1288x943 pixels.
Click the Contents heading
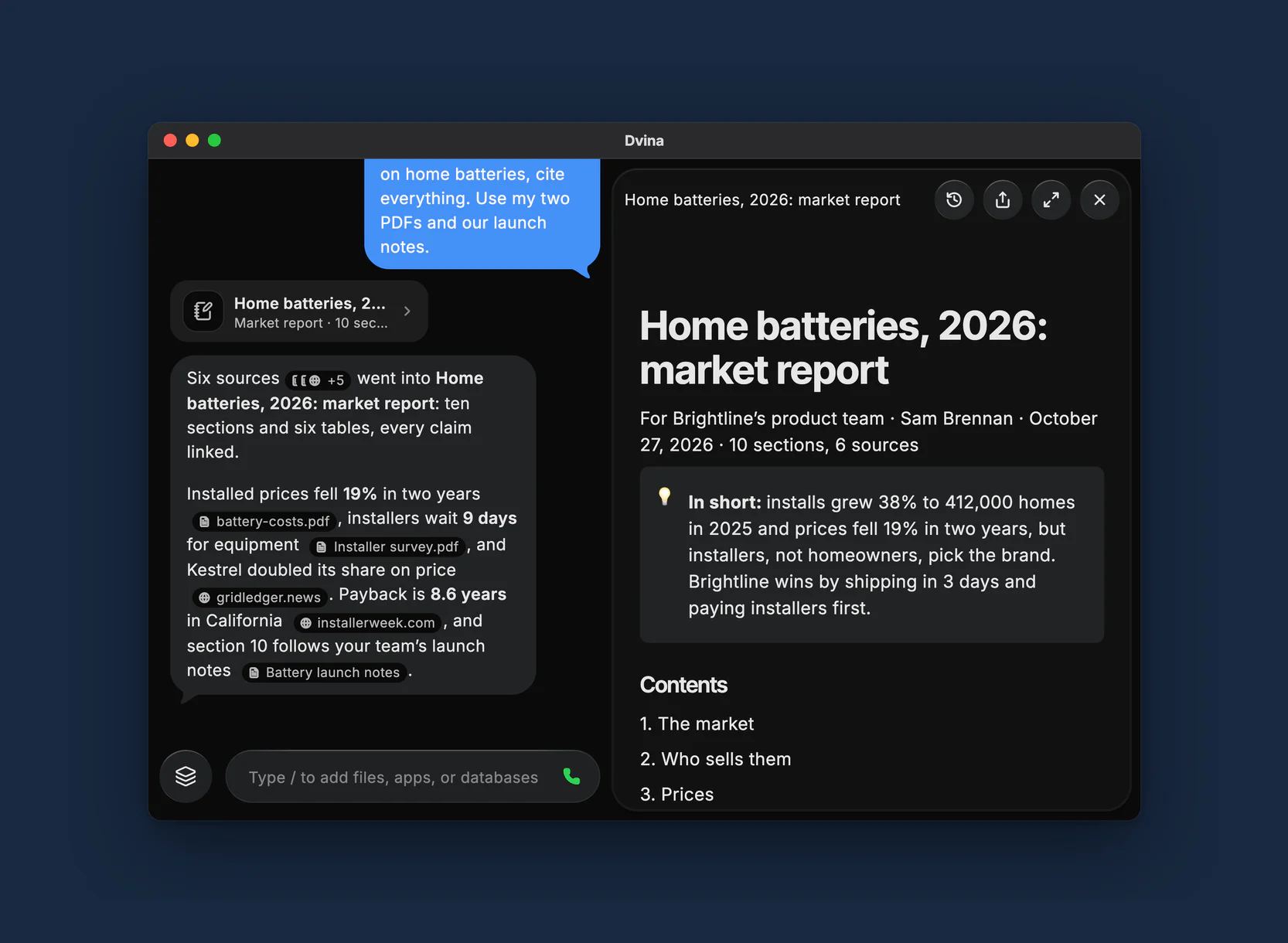click(683, 685)
